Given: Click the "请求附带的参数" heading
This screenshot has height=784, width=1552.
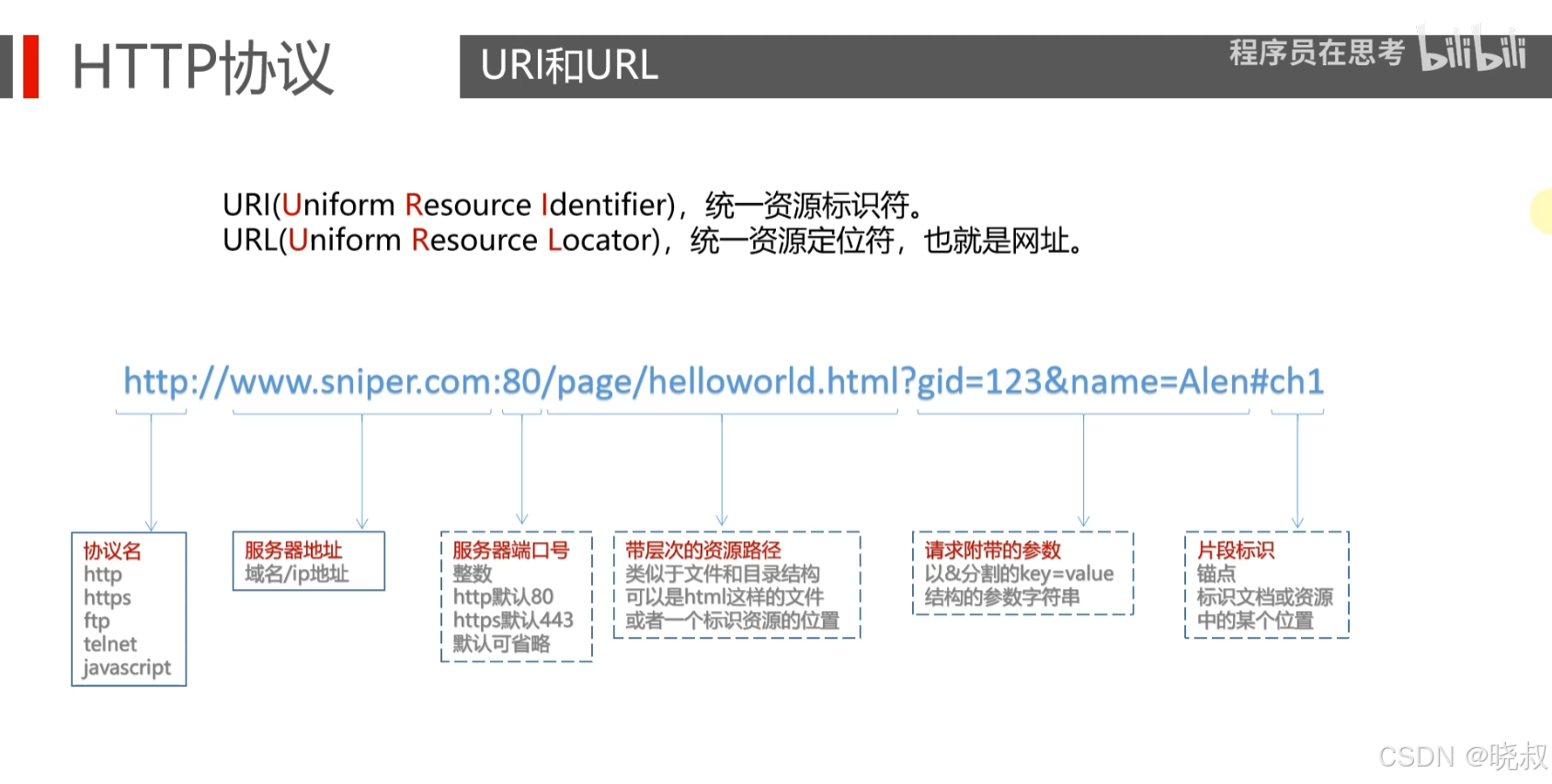Looking at the screenshot, I should pyautogui.click(x=992, y=550).
